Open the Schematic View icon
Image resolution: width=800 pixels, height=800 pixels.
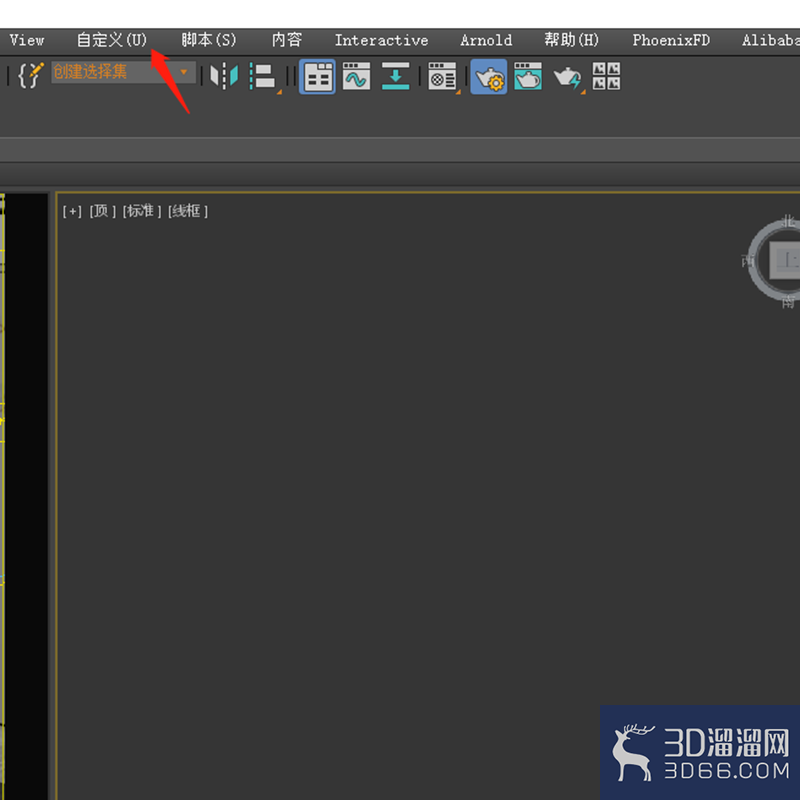pos(395,77)
